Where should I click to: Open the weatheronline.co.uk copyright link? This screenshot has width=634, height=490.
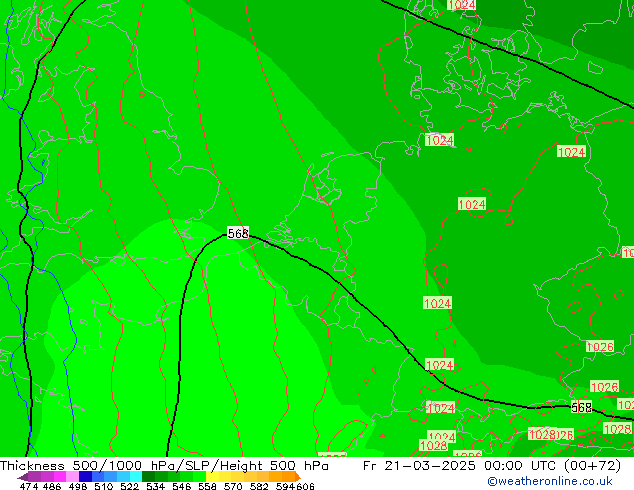pyautogui.click(x=550, y=481)
